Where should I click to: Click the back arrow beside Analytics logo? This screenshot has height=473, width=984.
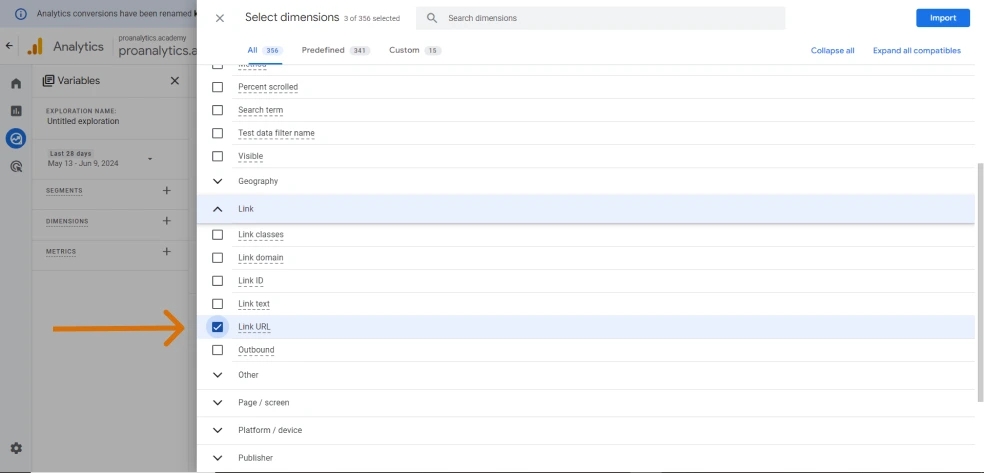9,46
